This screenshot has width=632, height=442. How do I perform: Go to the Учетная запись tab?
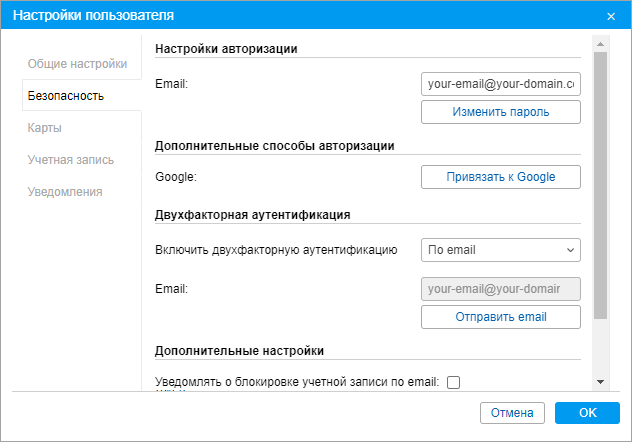click(x=70, y=160)
